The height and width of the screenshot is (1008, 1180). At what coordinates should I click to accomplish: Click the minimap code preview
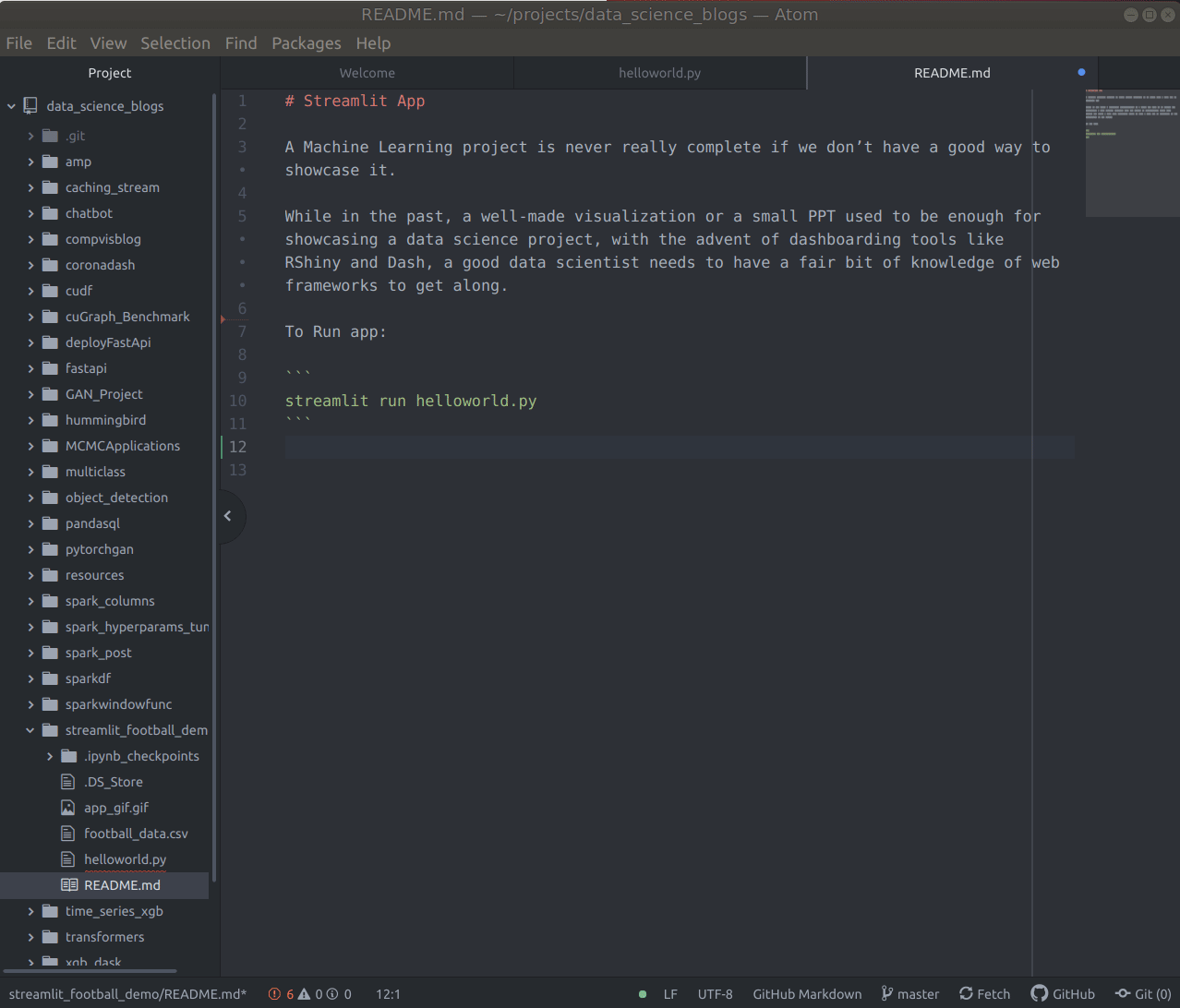point(1132,153)
